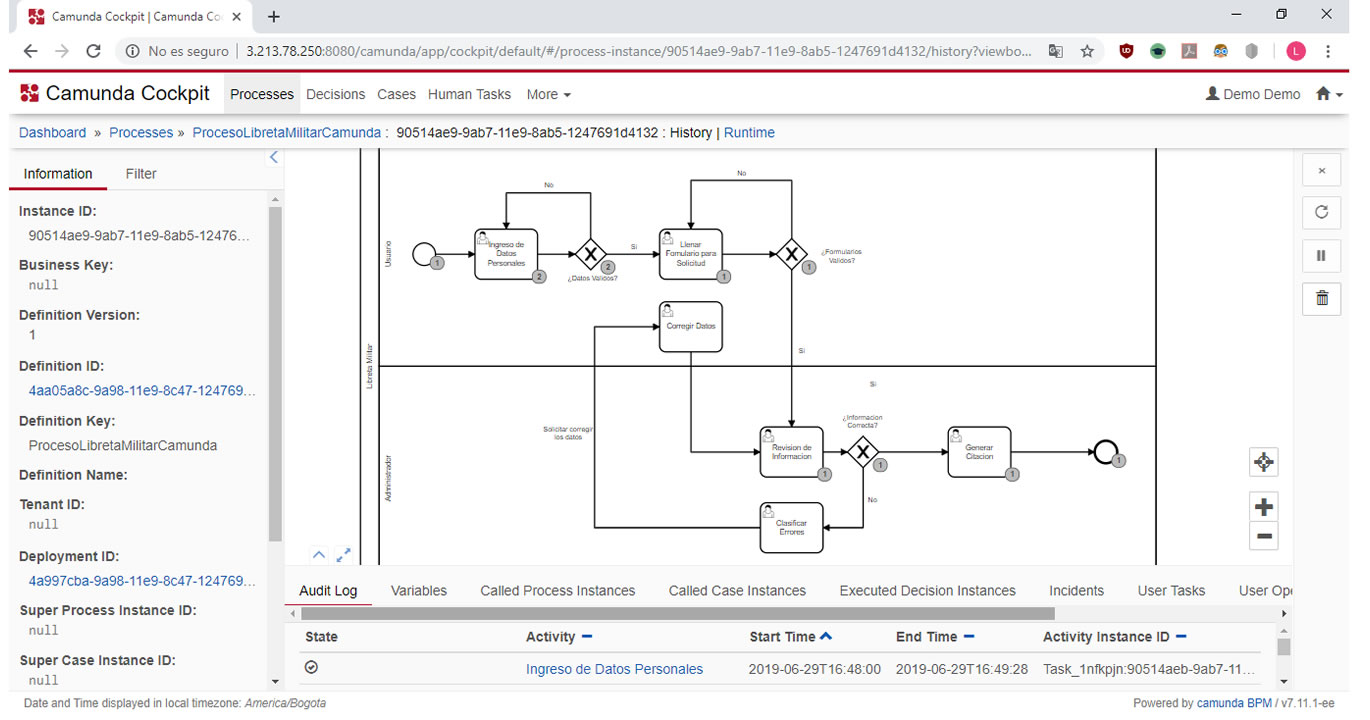Click the horizontal scrollbar under the tabs
Viewport: 1370px width, 720px height.
tap(677, 613)
